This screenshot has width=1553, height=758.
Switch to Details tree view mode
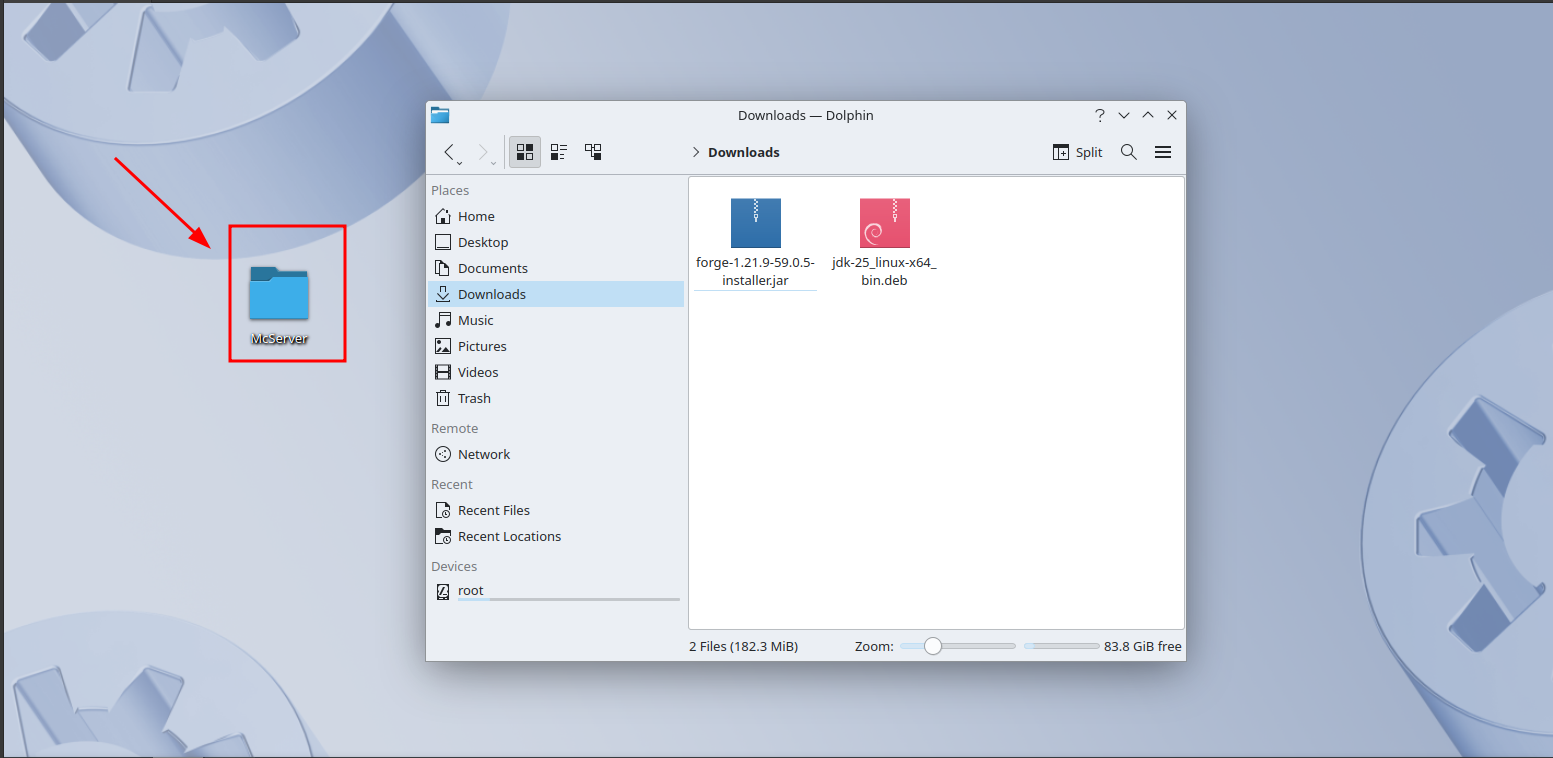(593, 152)
